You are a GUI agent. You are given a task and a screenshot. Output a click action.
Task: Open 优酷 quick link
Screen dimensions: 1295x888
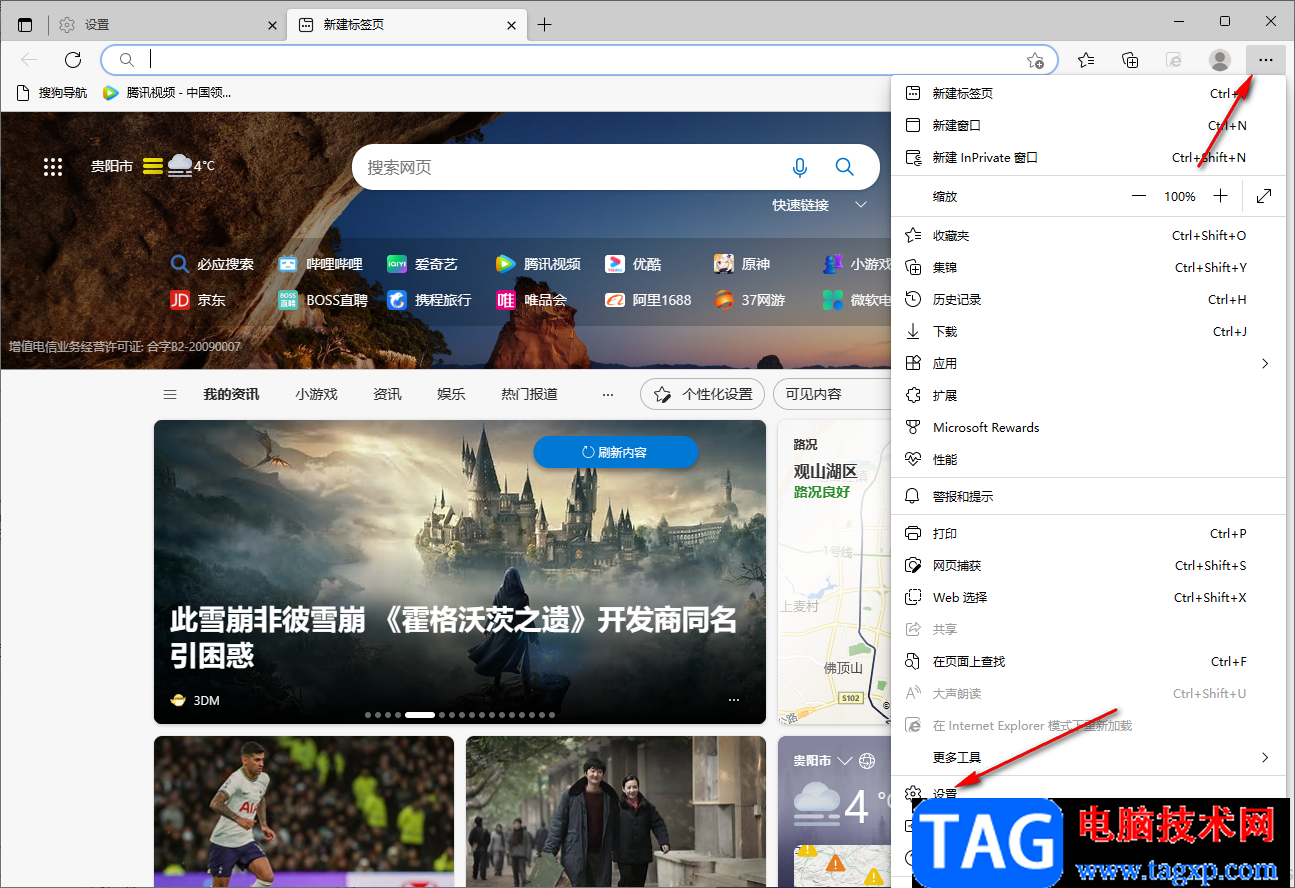[634, 264]
